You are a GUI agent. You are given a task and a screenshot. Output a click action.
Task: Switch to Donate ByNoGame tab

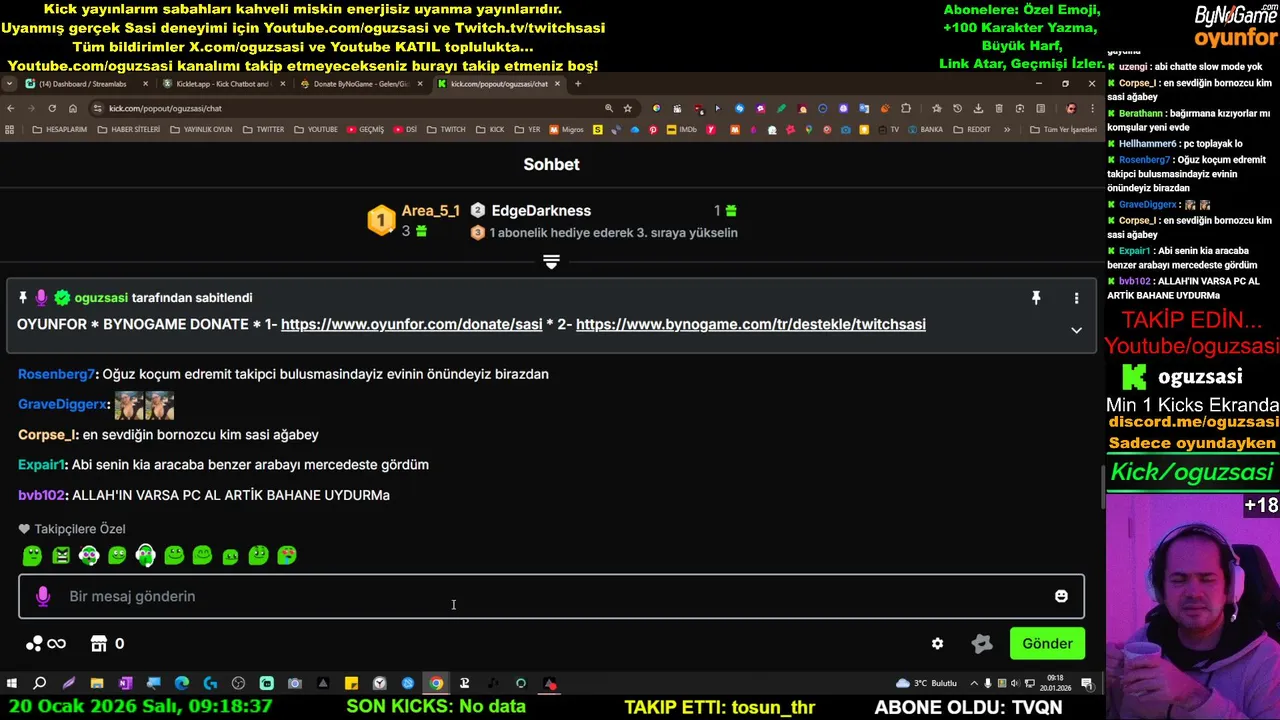tap(360, 84)
